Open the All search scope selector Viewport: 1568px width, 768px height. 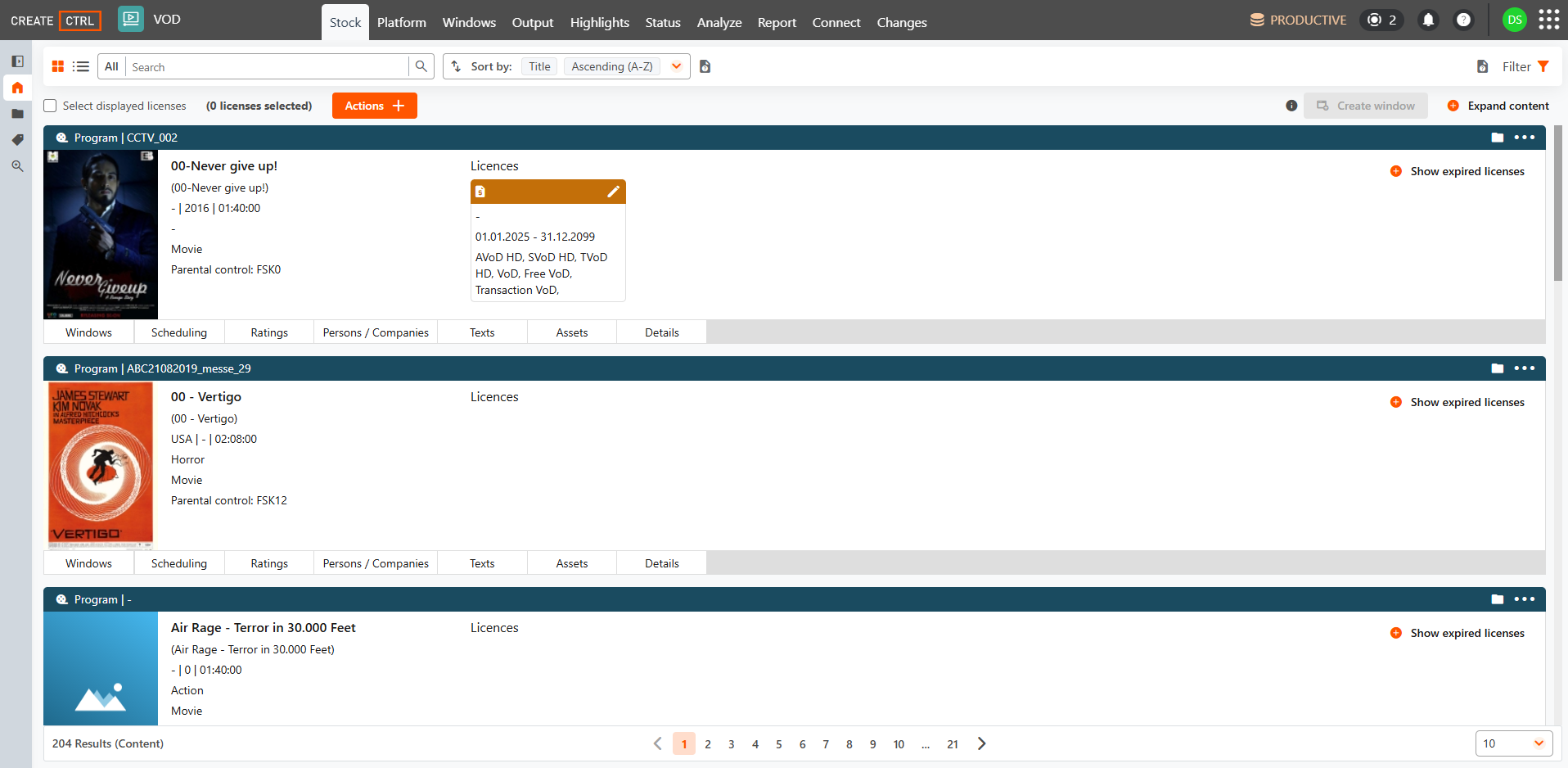[111, 66]
